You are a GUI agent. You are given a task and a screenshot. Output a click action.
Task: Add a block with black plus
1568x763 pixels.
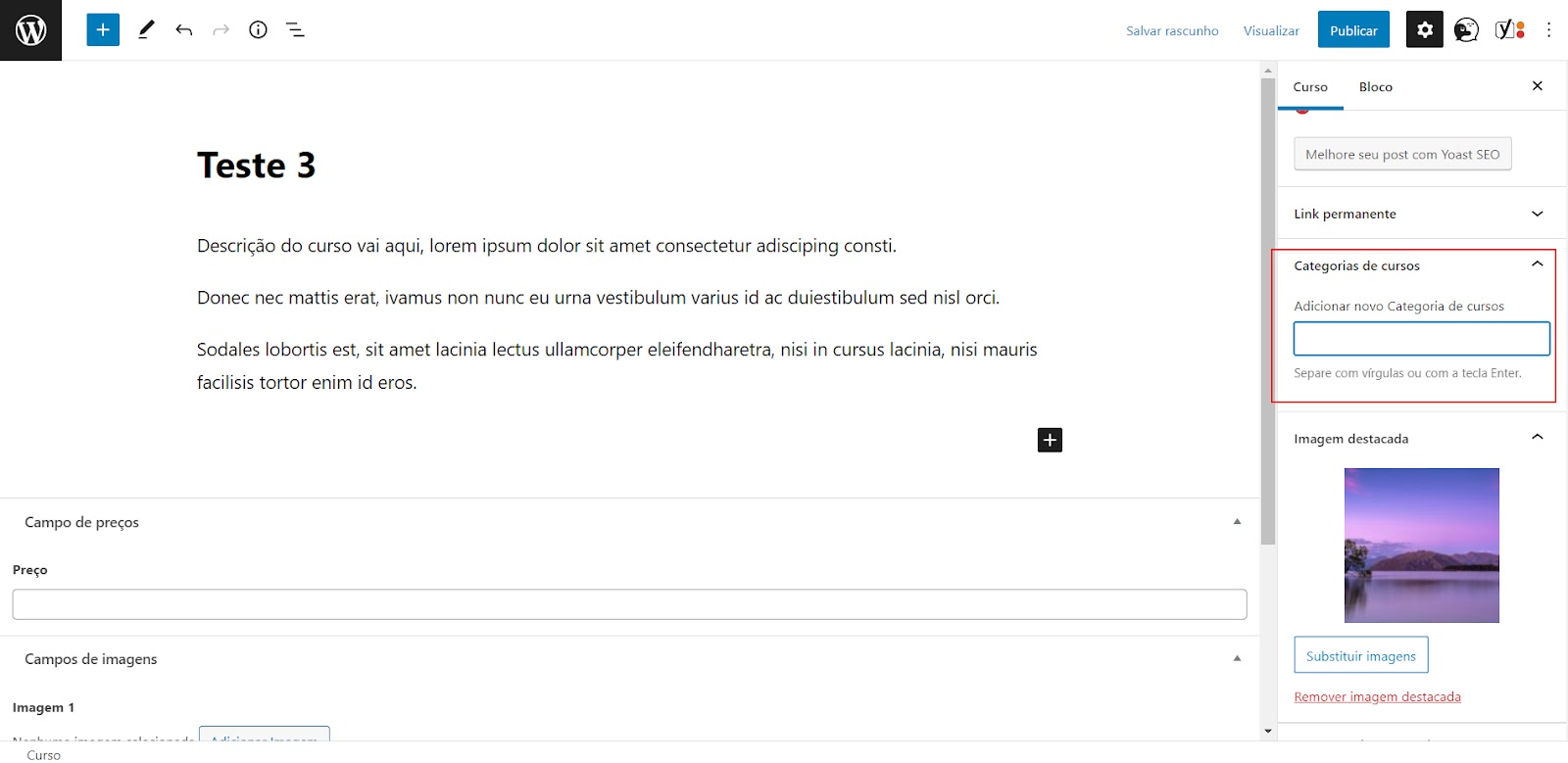pyautogui.click(x=1050, y=440)
